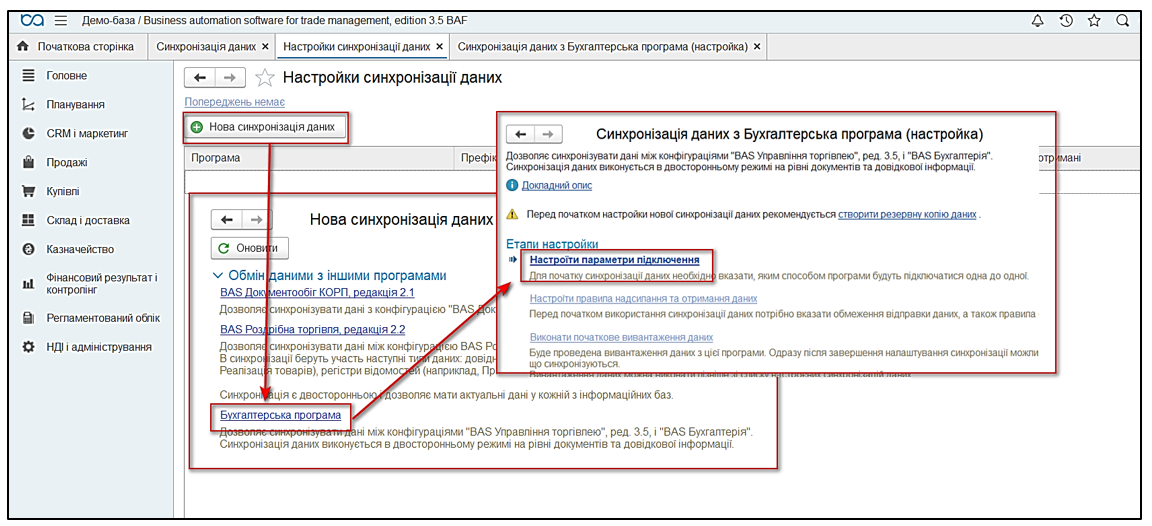Go back in Бухгалтерська програма настройка window
This screenshot has height=526, width=1152.
point(520,134)
